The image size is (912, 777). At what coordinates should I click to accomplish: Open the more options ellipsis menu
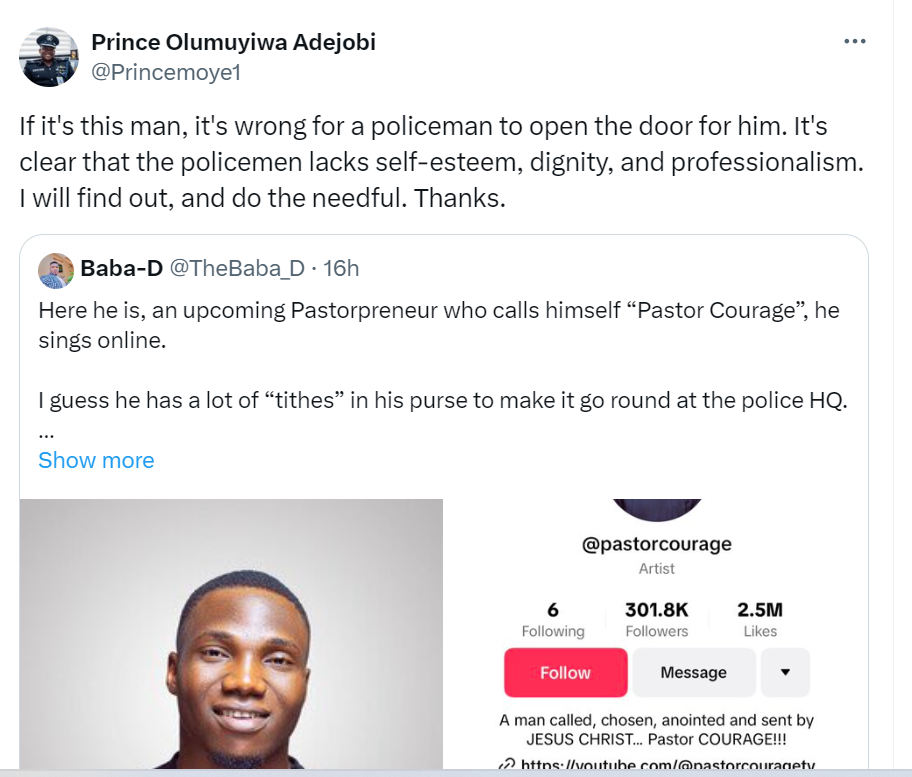click(x=854, y=42)
